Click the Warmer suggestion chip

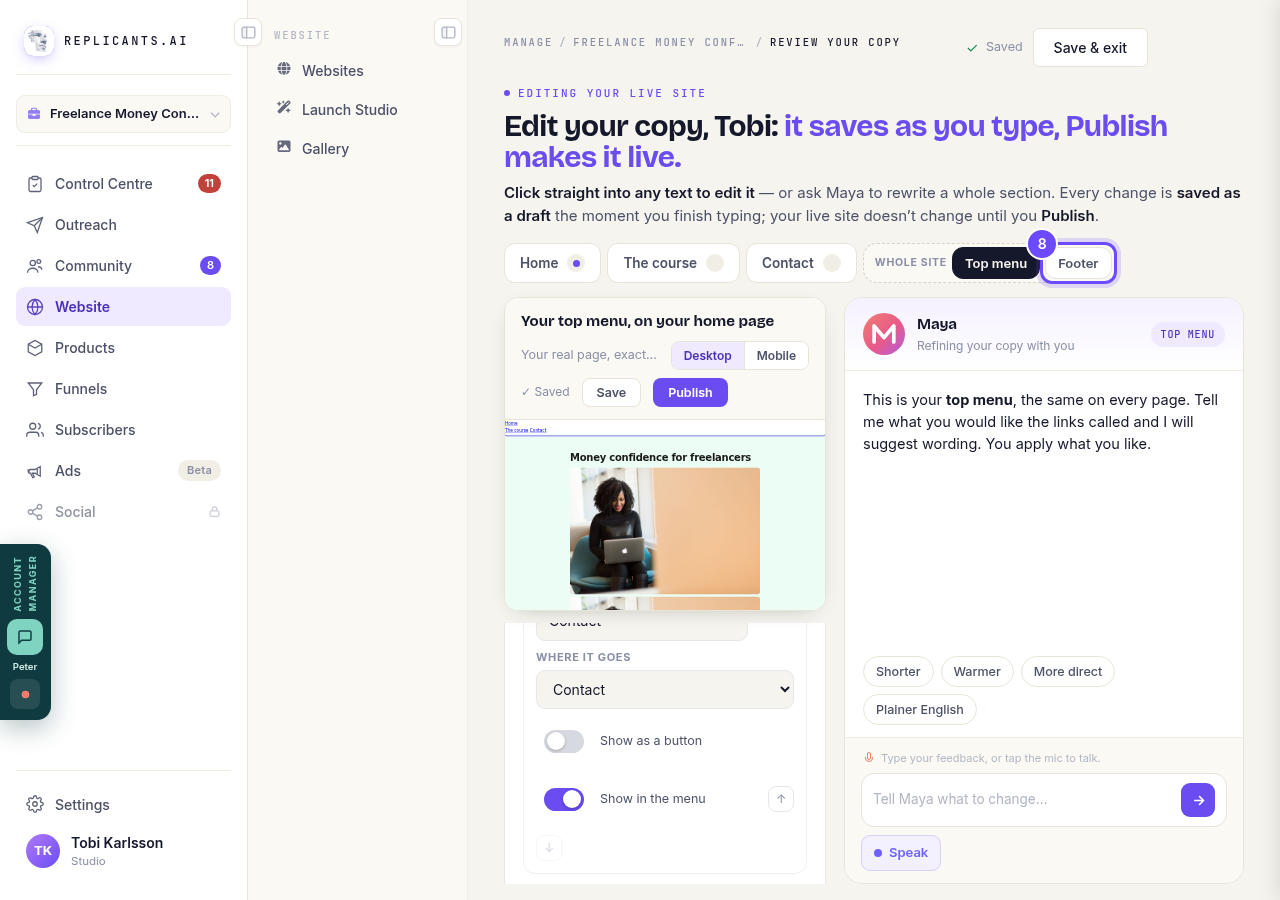977,672
